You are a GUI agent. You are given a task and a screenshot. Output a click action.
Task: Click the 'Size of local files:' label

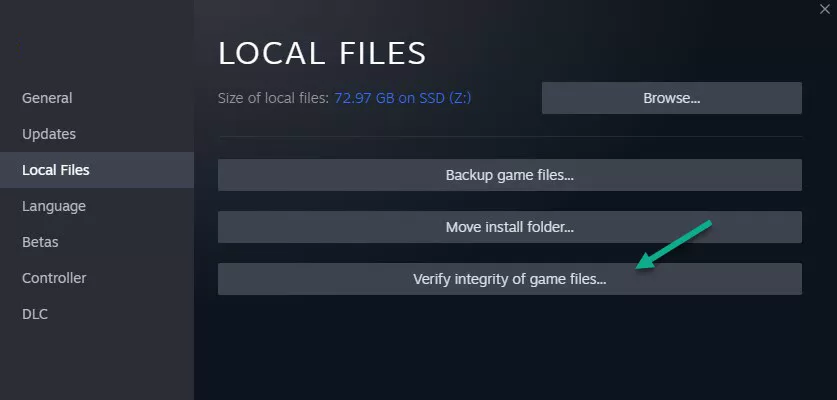273,98
